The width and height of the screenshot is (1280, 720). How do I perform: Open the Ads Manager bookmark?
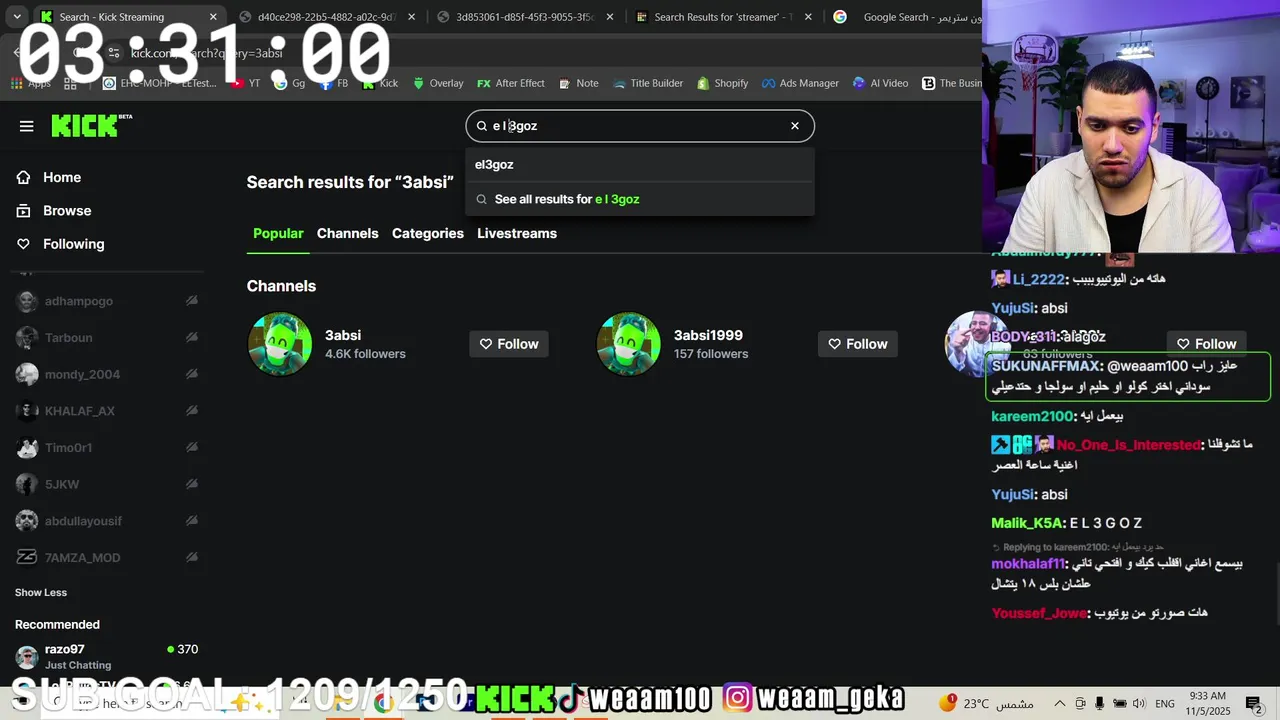coord(800,83)
